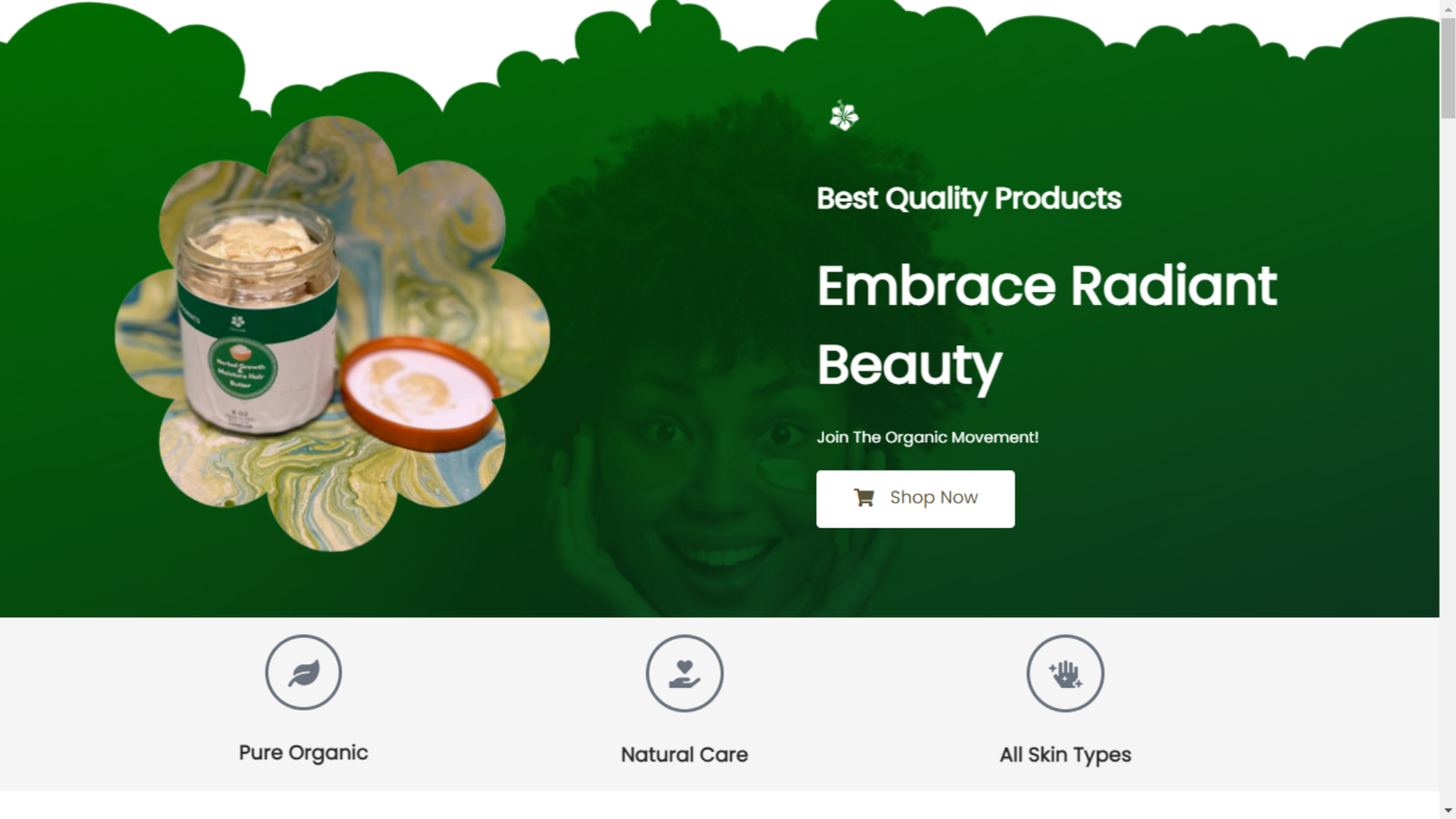Click the white hibiscus flower logo
1456x819 pixels.
844,116
